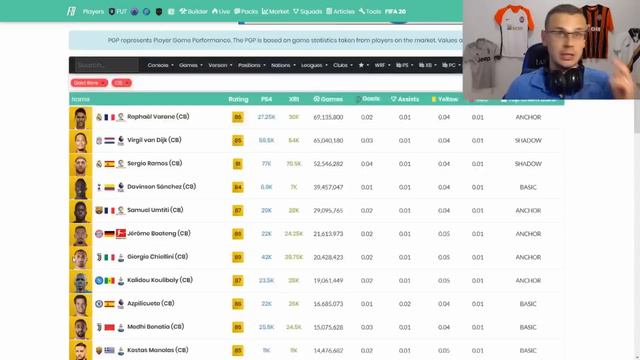Viewport: 640px width, 360px height.
Task: Open Giorgio Chiellini (CB) player link
Action: tap(158, 257)
